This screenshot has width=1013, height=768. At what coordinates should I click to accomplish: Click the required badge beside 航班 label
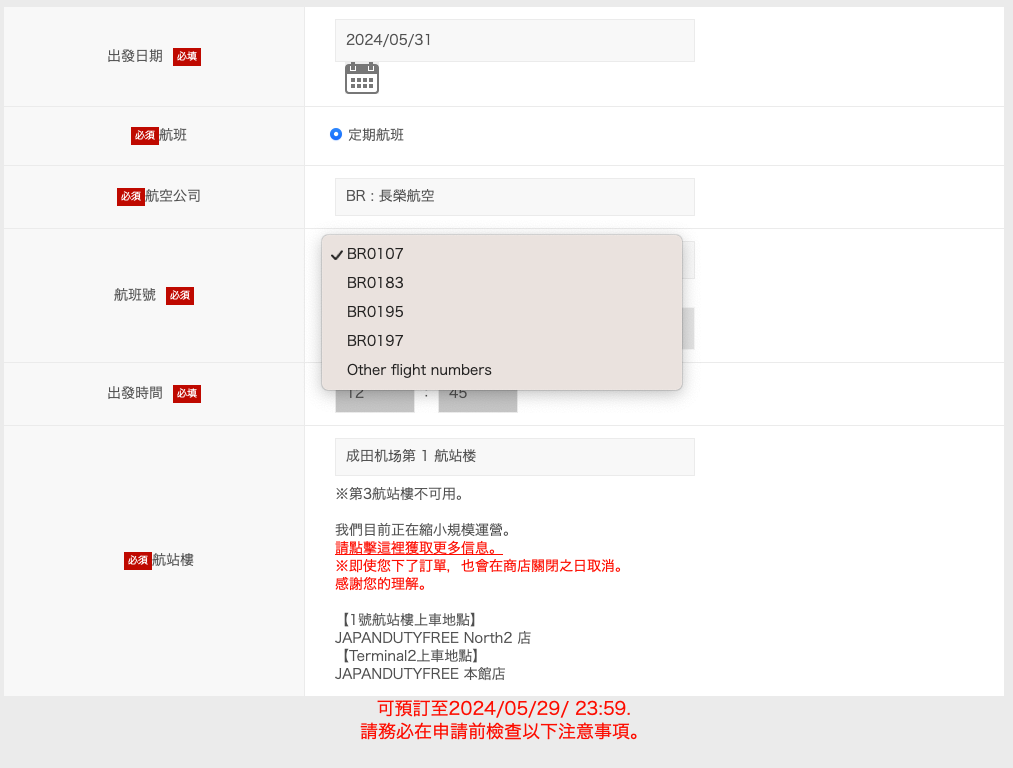[x=145, y=135]
